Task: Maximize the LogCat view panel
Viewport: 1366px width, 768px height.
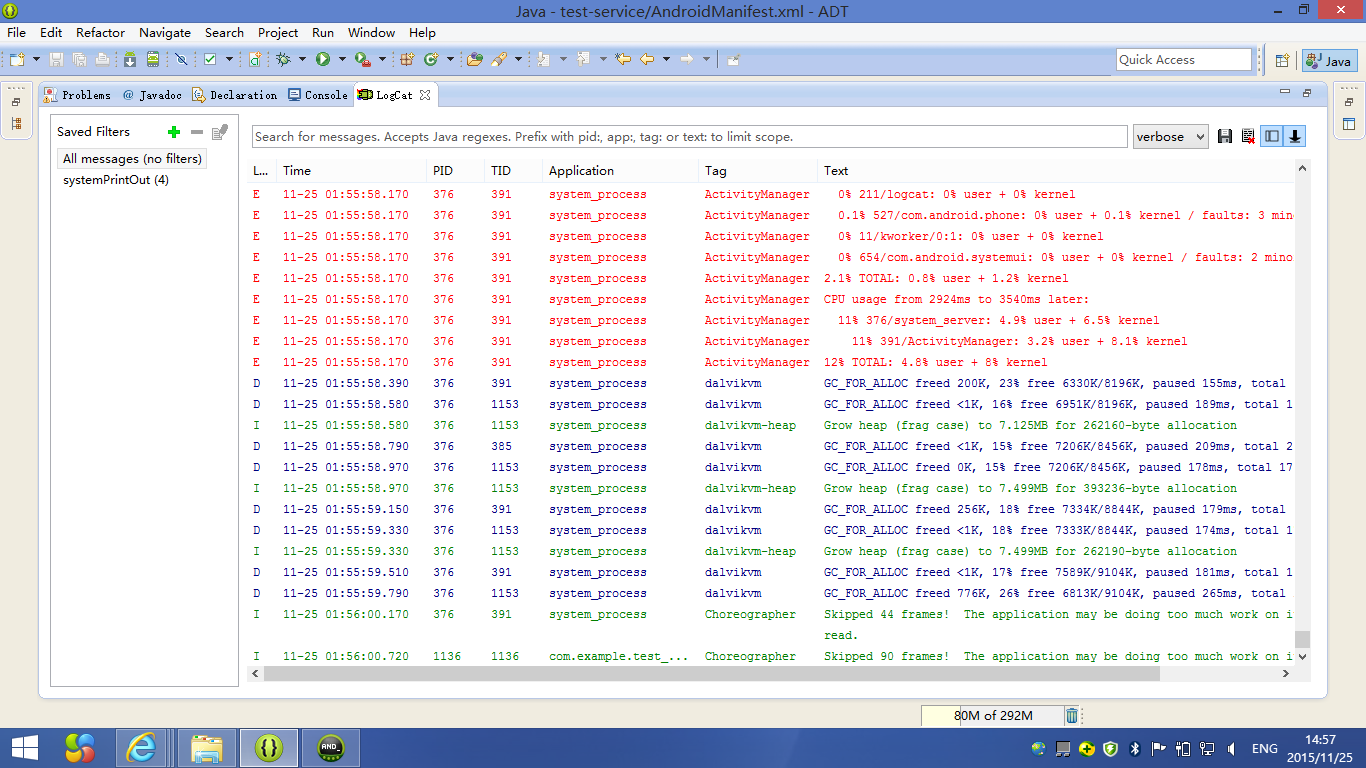Action: 1307,93
